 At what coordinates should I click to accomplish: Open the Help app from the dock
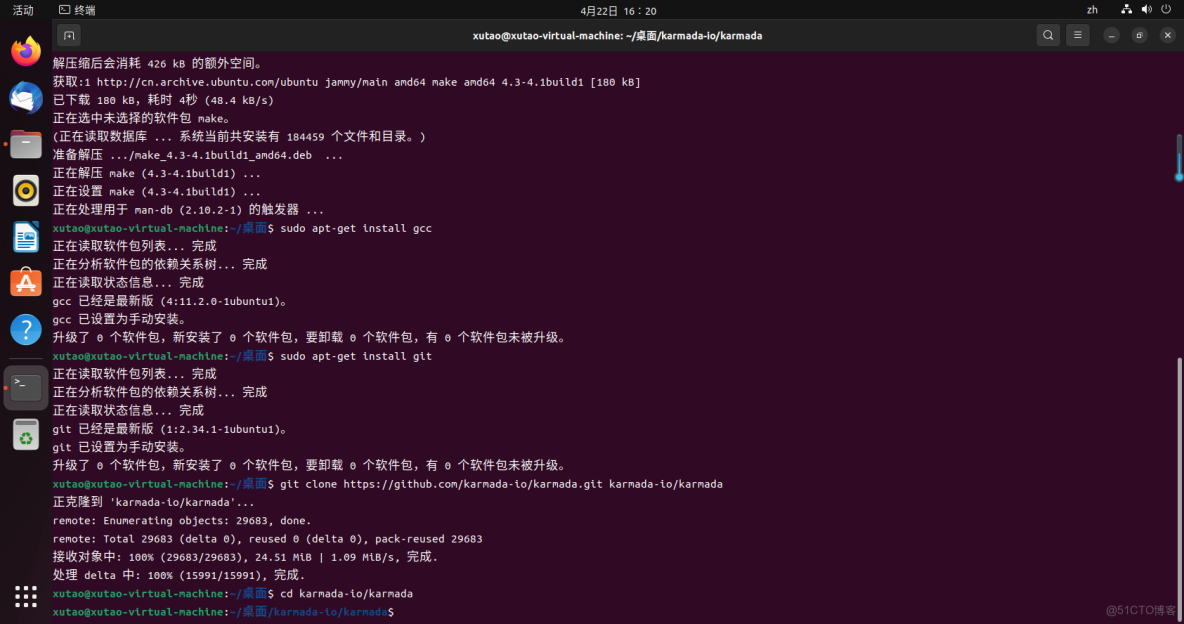tap(25, 330)
